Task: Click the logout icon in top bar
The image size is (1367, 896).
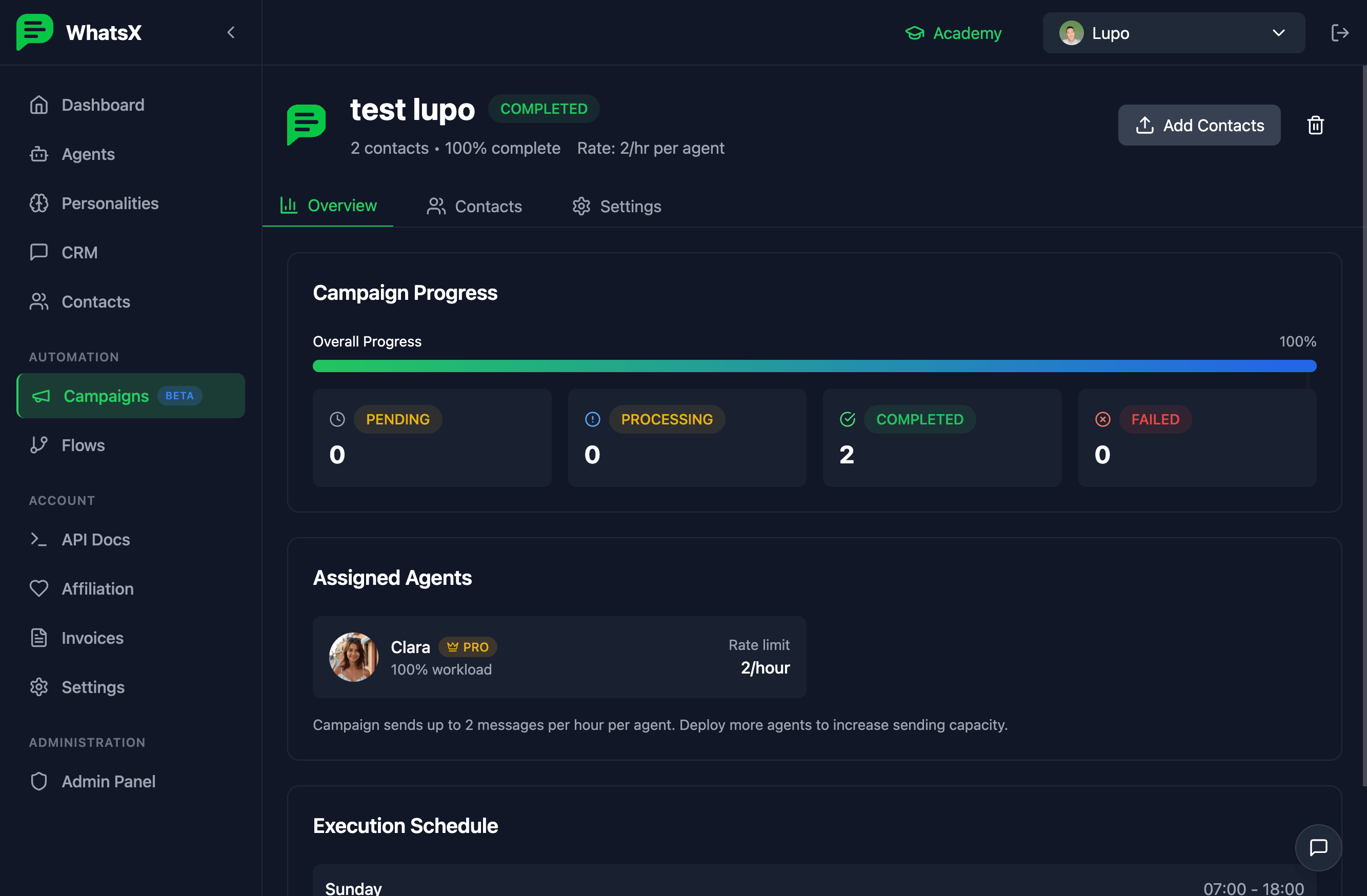Action: 1339,33
